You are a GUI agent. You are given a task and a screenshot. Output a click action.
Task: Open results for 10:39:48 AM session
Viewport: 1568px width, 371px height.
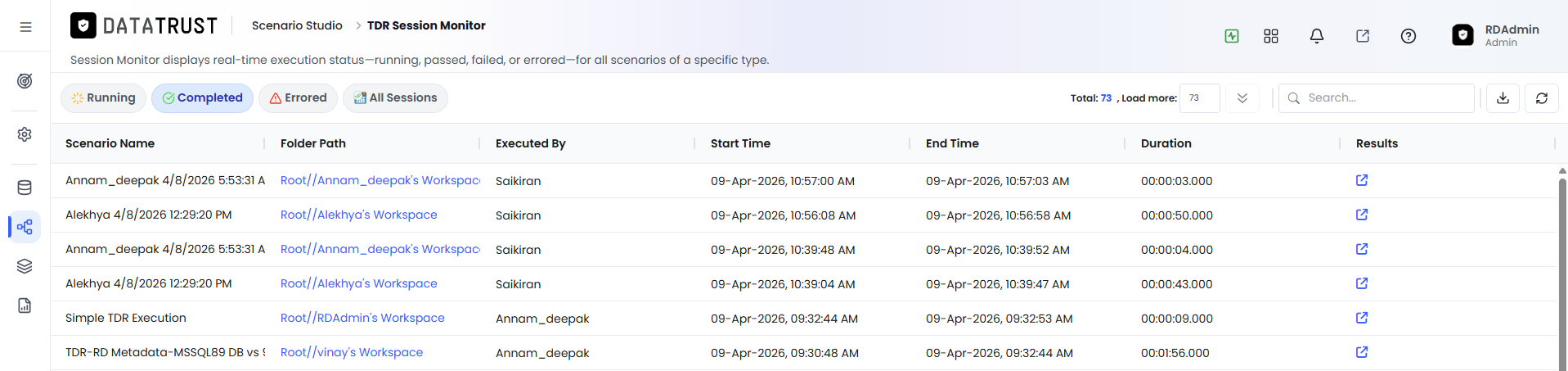coord(1362,249)
